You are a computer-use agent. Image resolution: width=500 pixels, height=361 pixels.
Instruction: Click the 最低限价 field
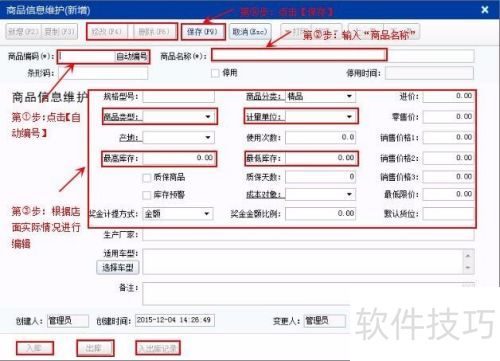(448, 194)
